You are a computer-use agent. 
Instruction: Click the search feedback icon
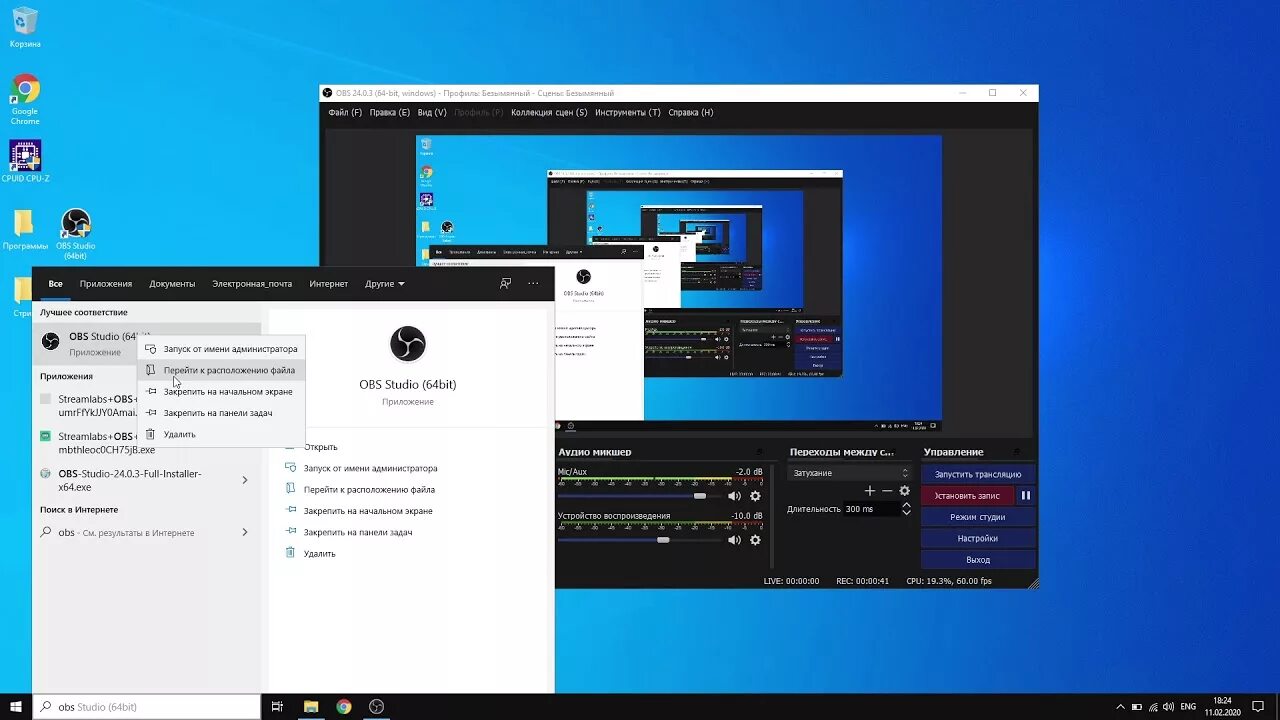pos(505,283)
